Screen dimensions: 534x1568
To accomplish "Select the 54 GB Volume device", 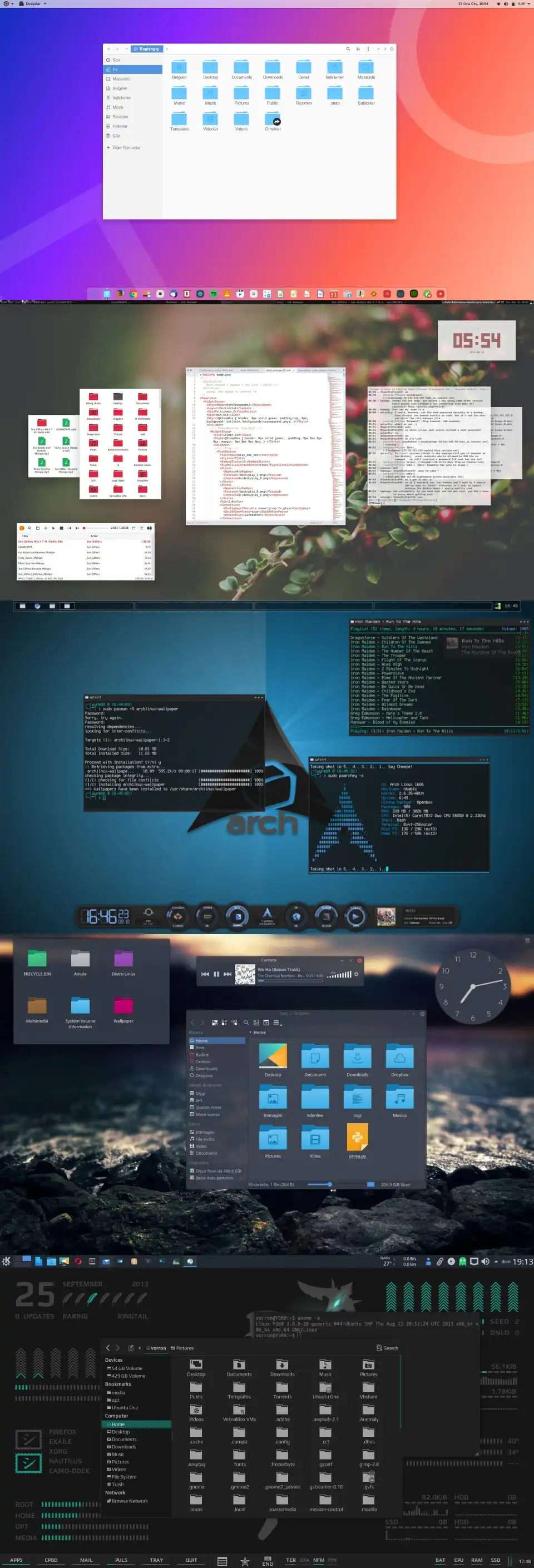I will (125, 1368).
